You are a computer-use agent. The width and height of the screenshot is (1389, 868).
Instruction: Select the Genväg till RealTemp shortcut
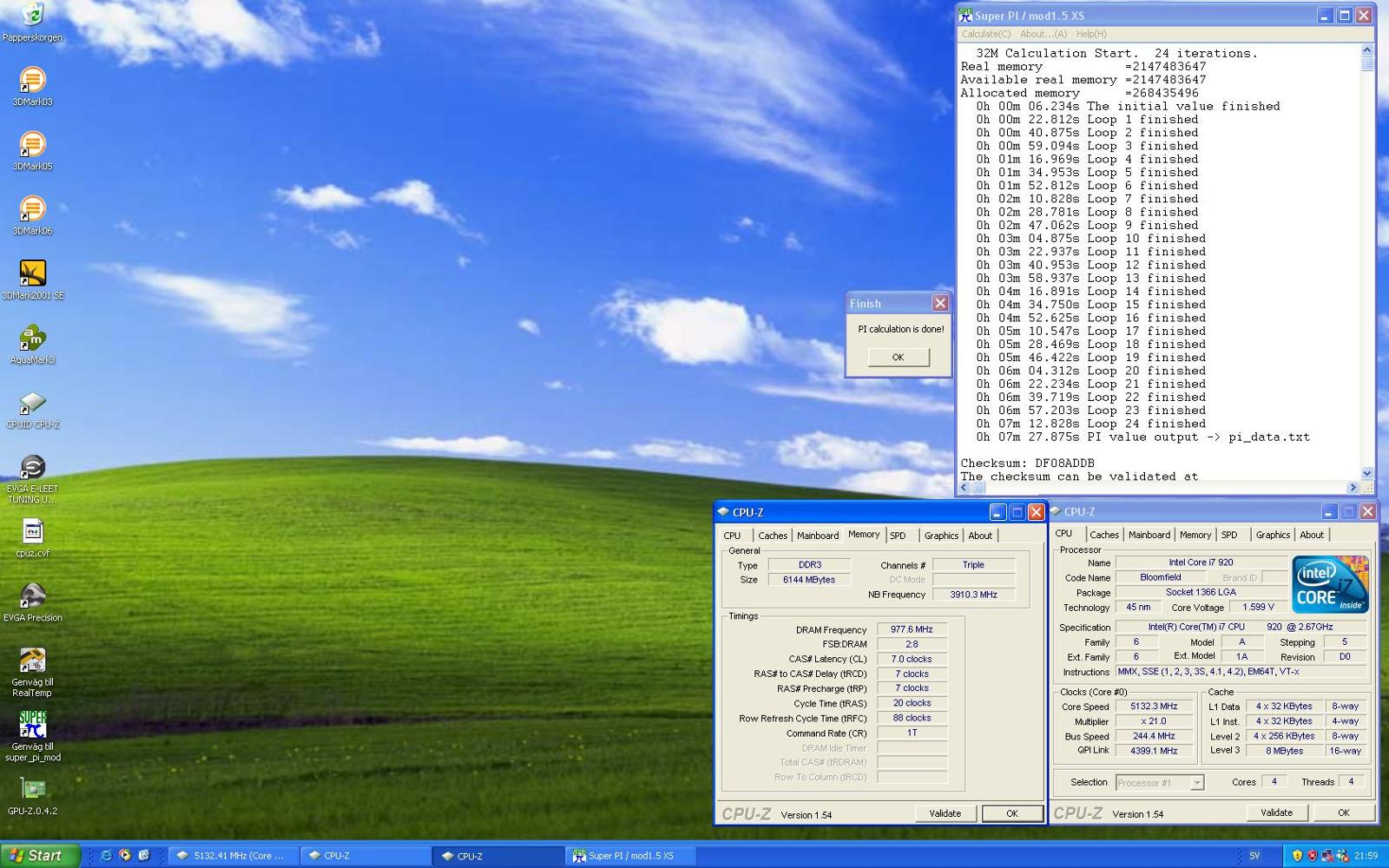coord(32,672)
